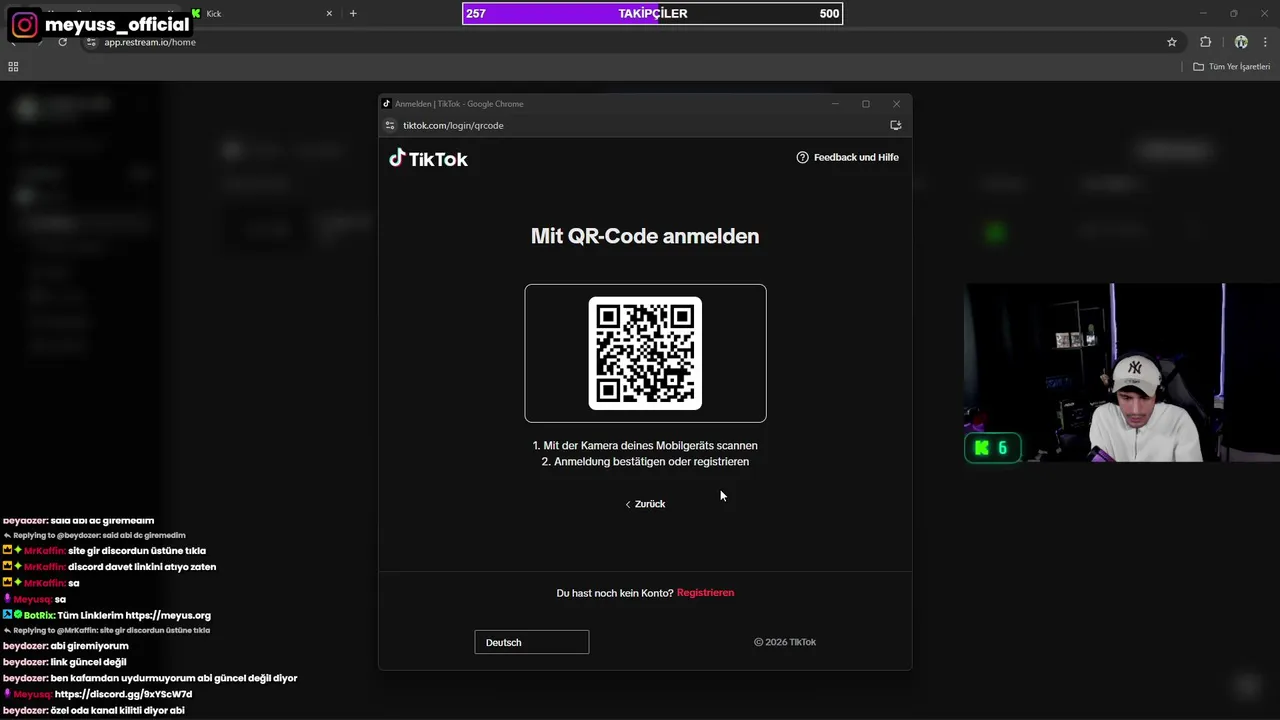Click the question mark help icon

click(802, 157)
